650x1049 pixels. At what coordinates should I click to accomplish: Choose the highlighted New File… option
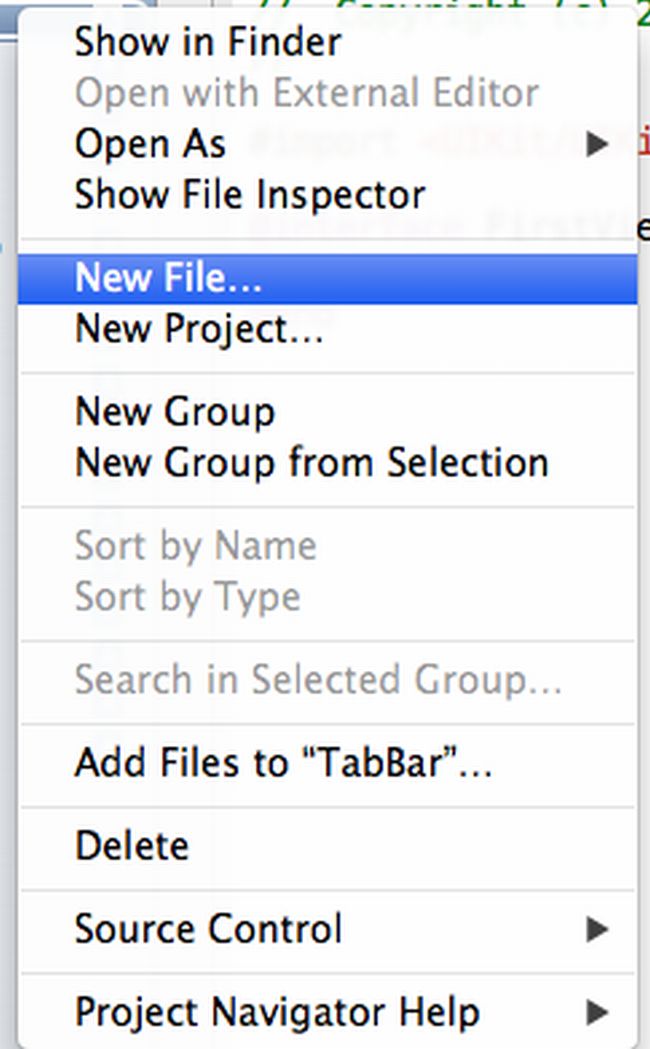point(168,279)
